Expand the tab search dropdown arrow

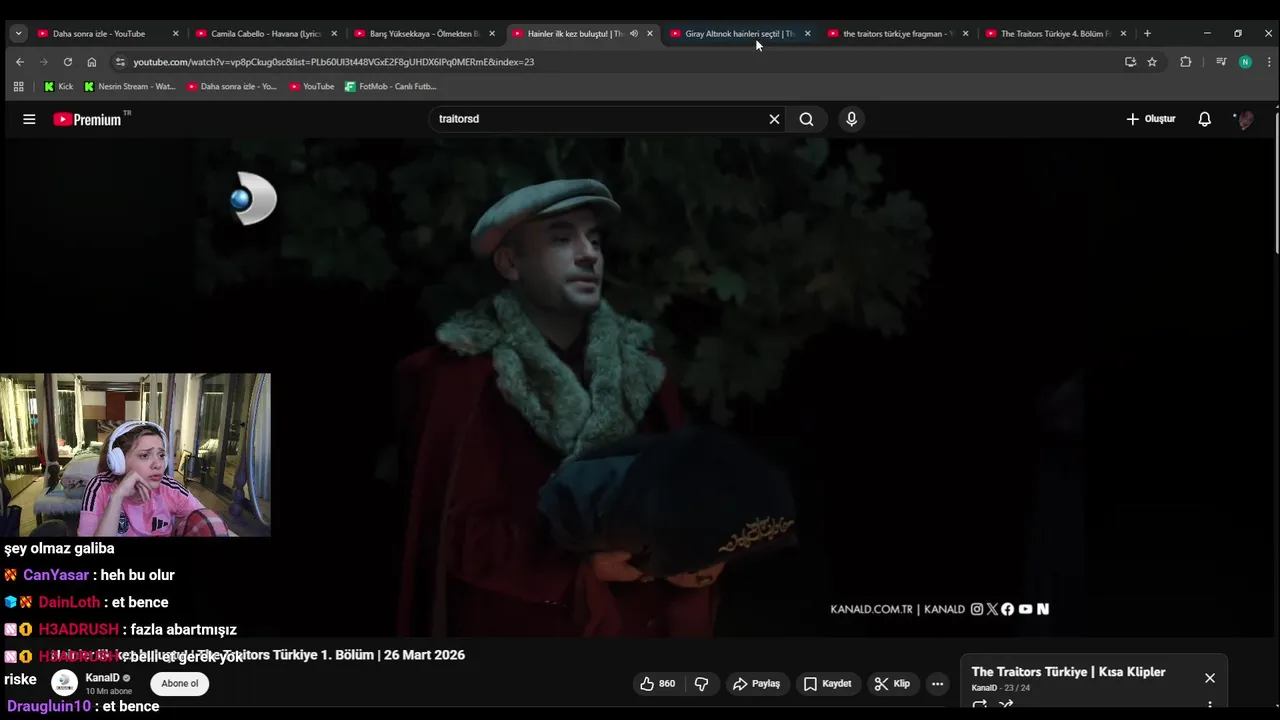(18, 34)
